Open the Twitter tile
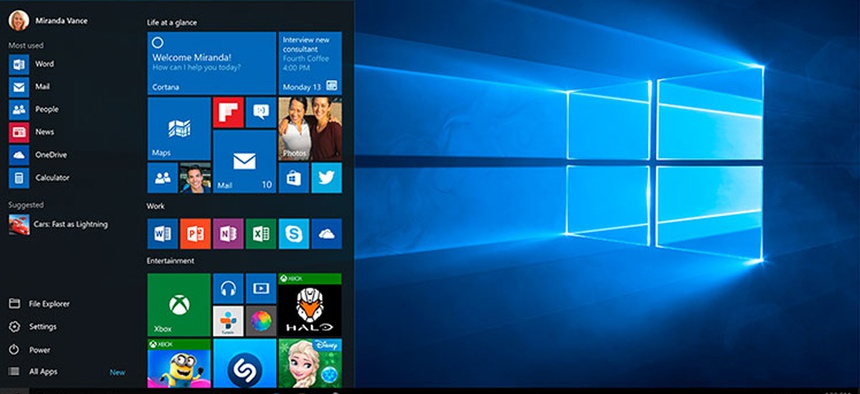Viewport: 860px width, 394px height. pyautogui.click(x=326, y=178)
